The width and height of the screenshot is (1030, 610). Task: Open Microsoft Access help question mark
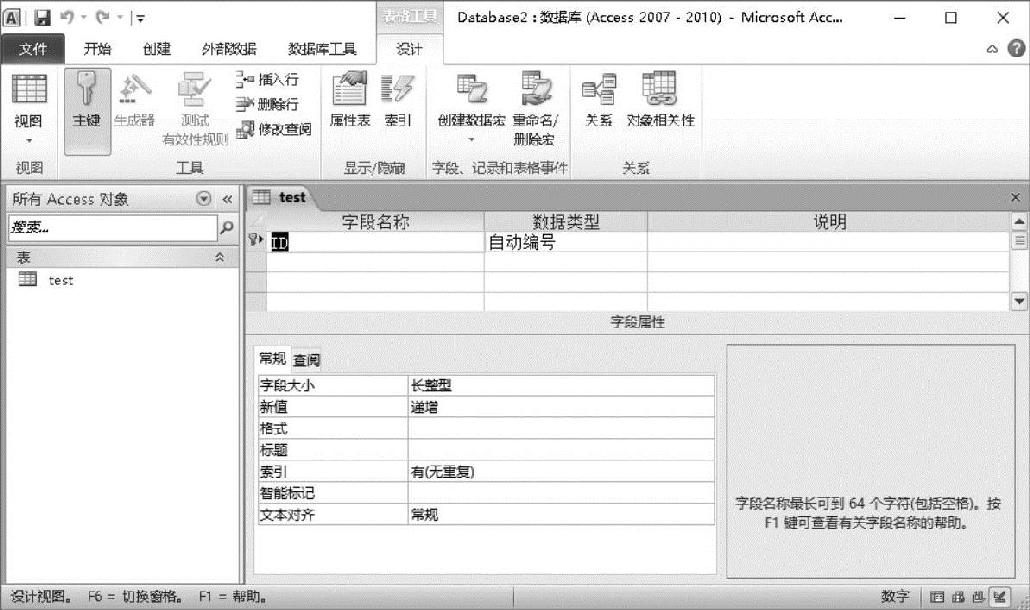pyautogui.click(x=1016, y=48)
